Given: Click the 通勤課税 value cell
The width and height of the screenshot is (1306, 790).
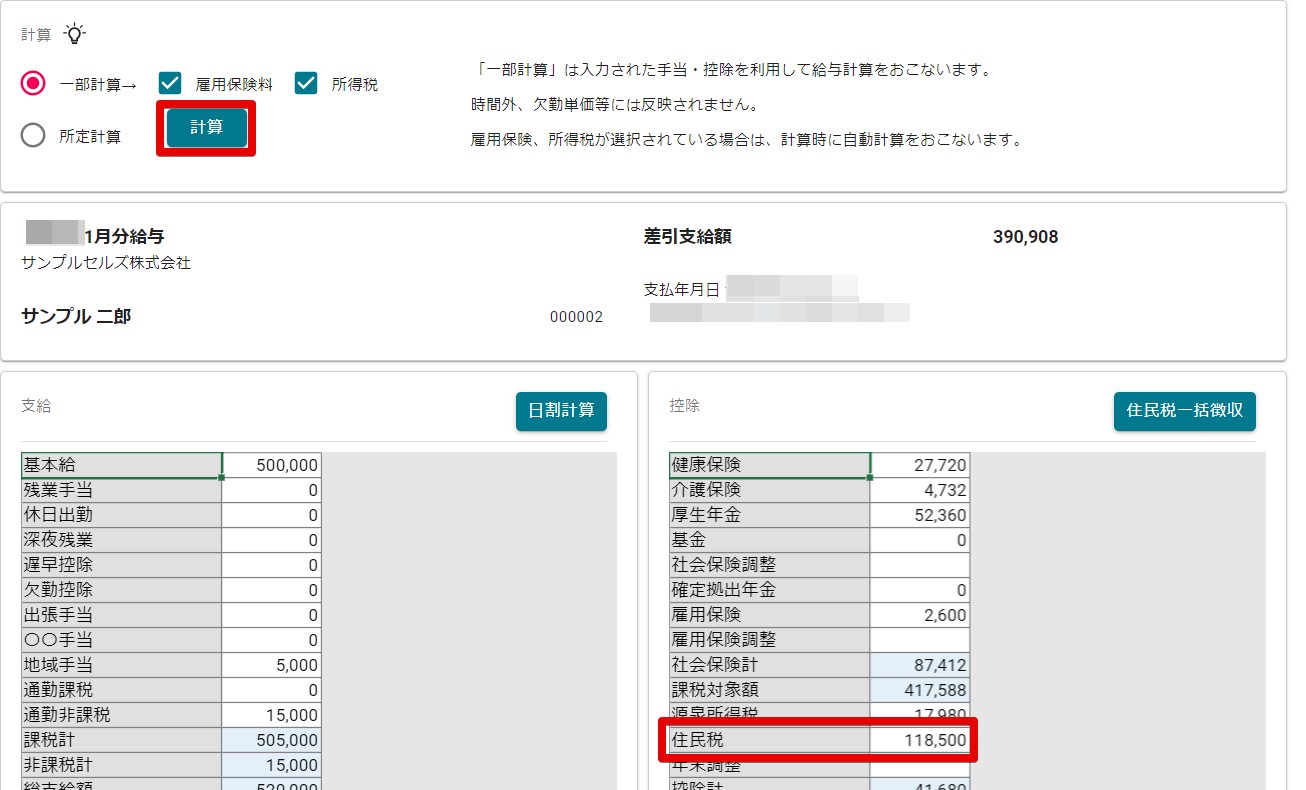Looking at the screenshot, I should (x=271, y=690).
